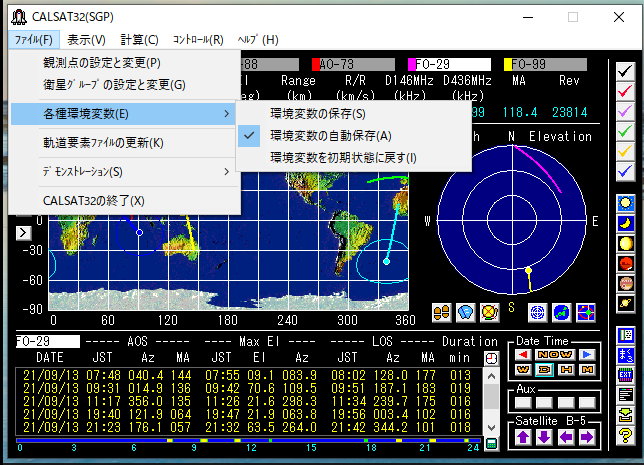This screenshot has height=465, width=644.
Task: Click the red orbit crosshair icon
Action: [586, 313]
